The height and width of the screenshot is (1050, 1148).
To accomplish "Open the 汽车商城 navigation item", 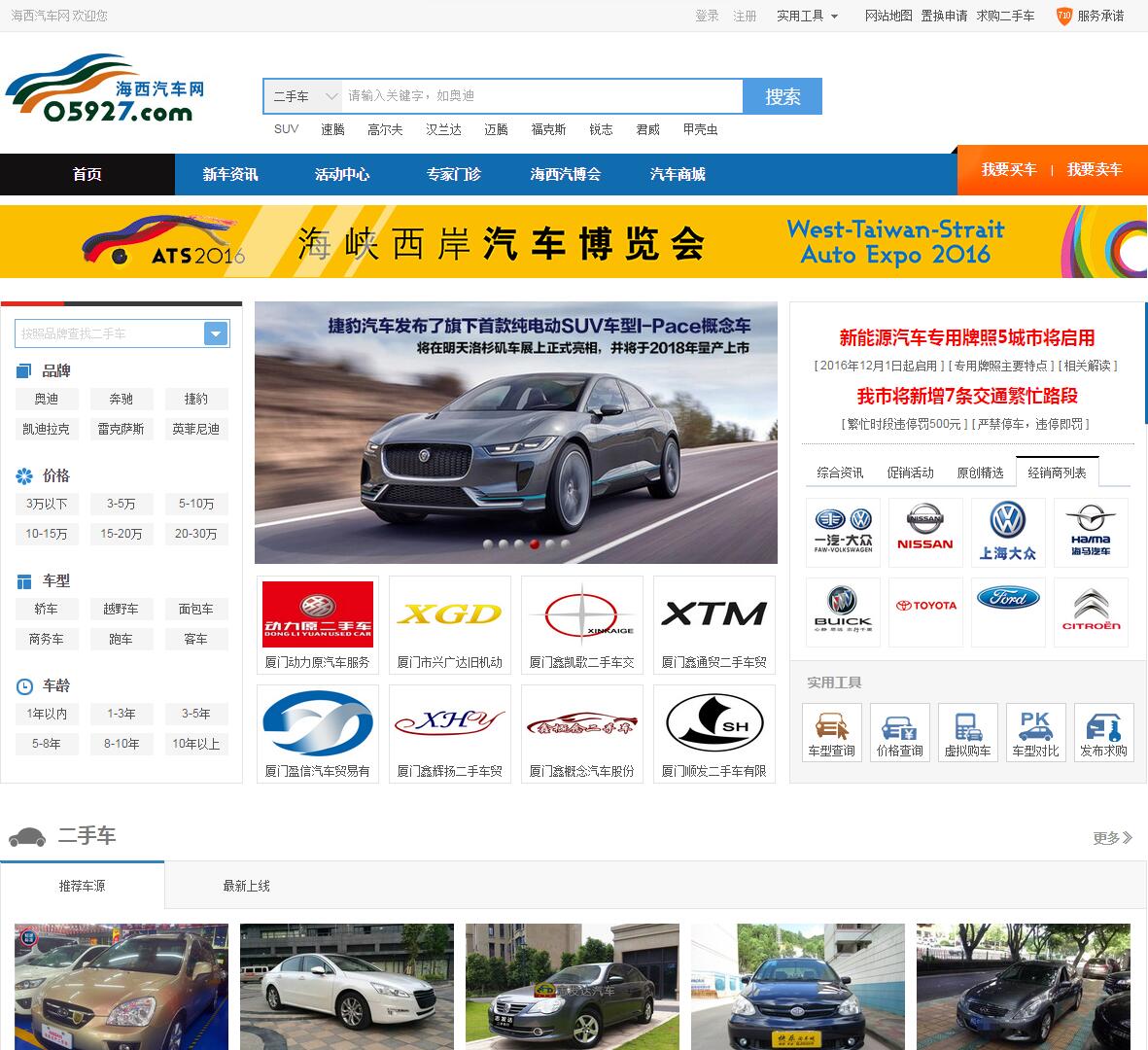I will [678, 174].
